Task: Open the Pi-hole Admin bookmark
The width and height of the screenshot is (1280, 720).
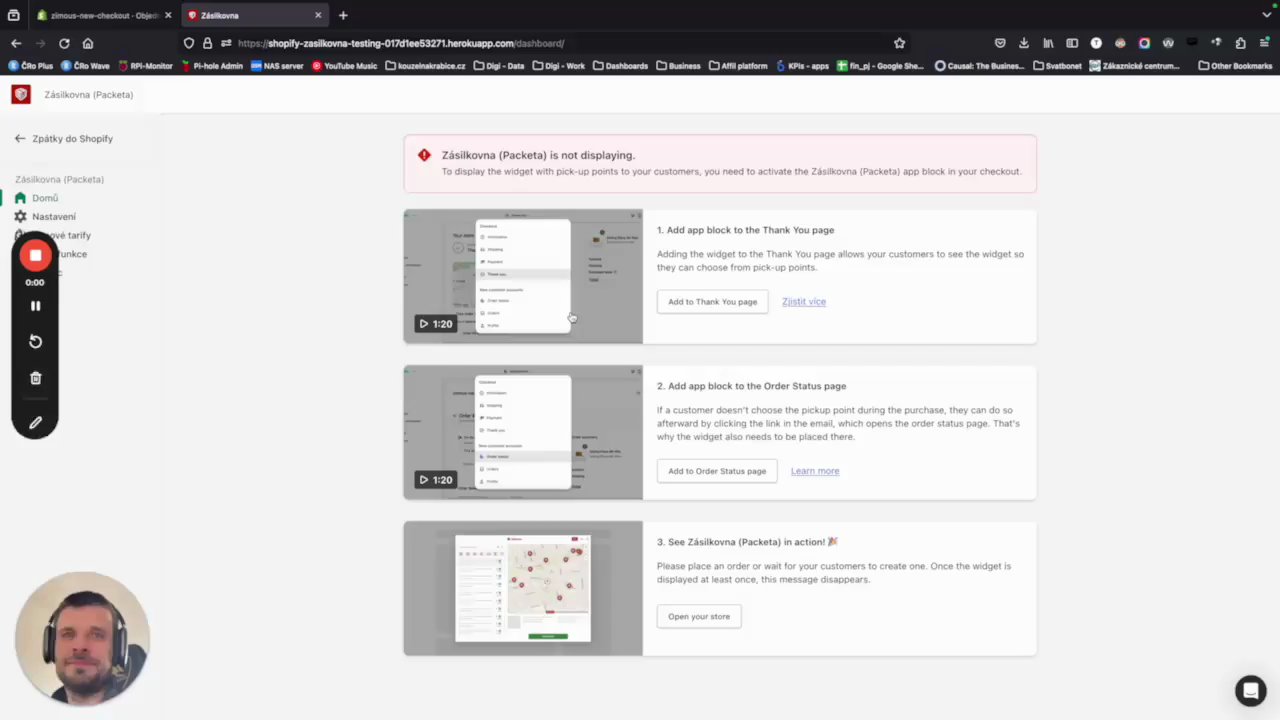Action: point(212,66)
